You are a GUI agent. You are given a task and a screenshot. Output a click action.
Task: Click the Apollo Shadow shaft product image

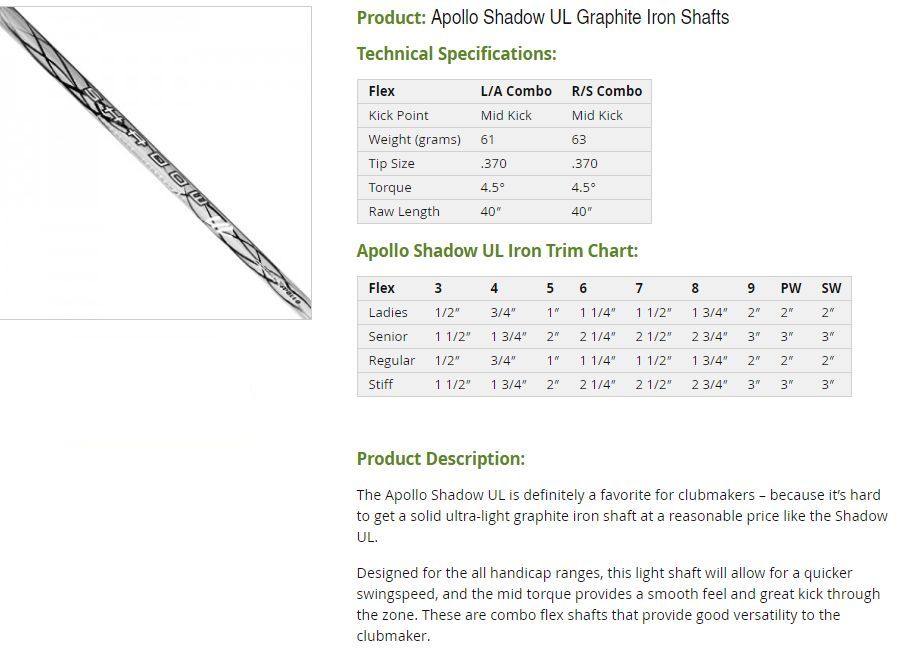155,163
